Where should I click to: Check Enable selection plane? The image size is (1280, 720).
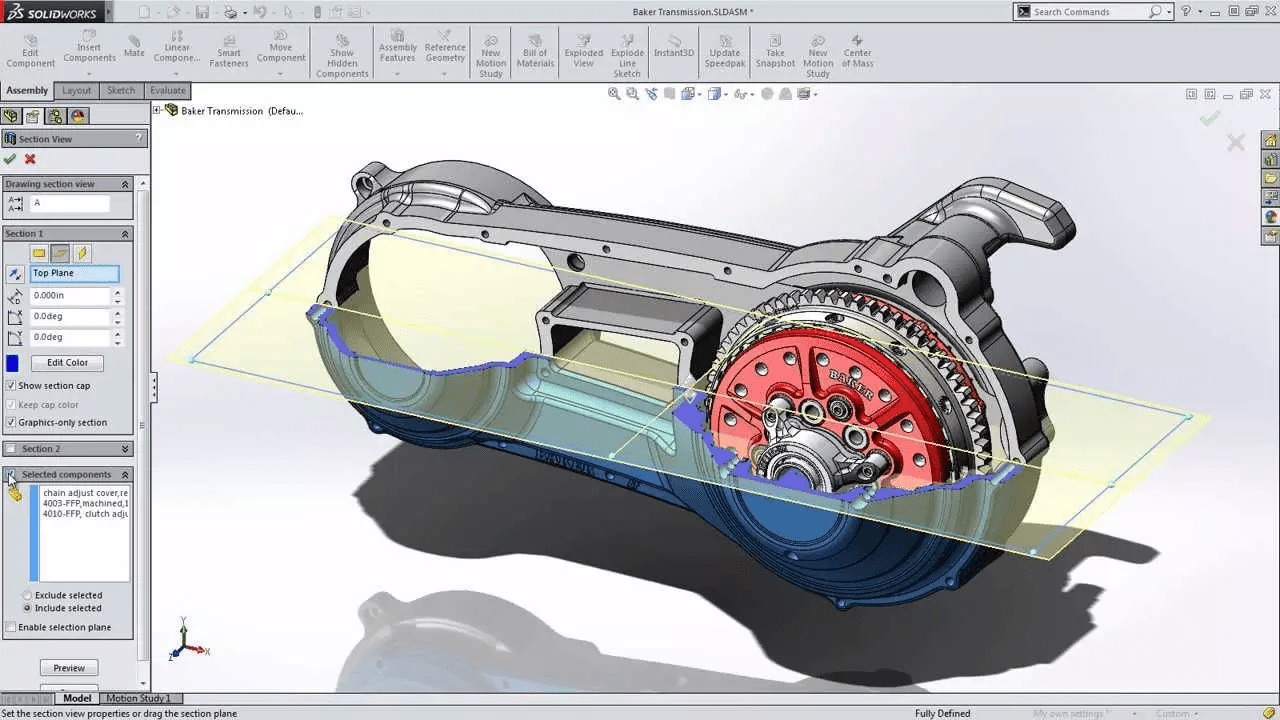(9, 627)
